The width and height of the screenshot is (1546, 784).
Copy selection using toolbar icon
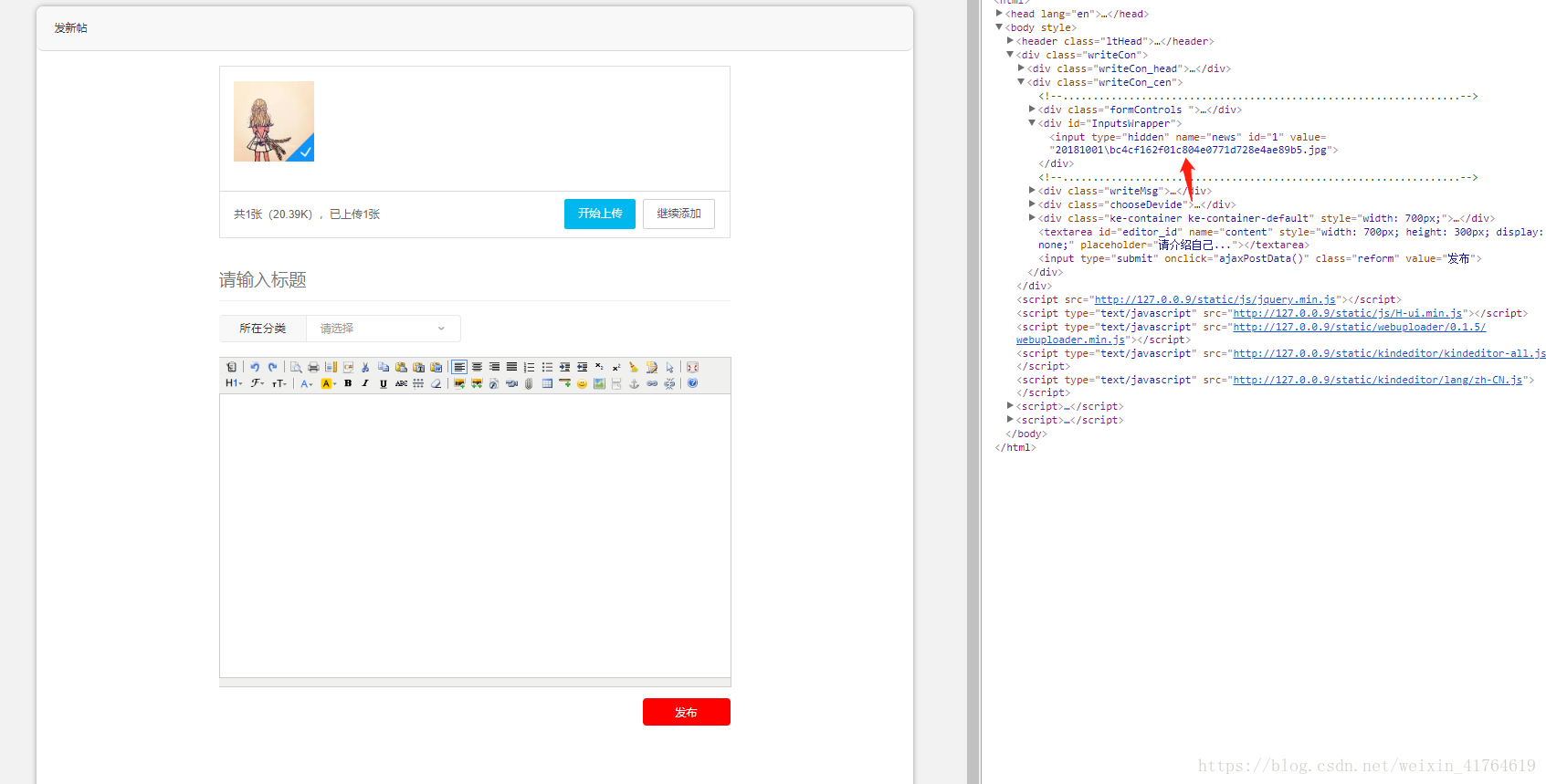[384, 367]
